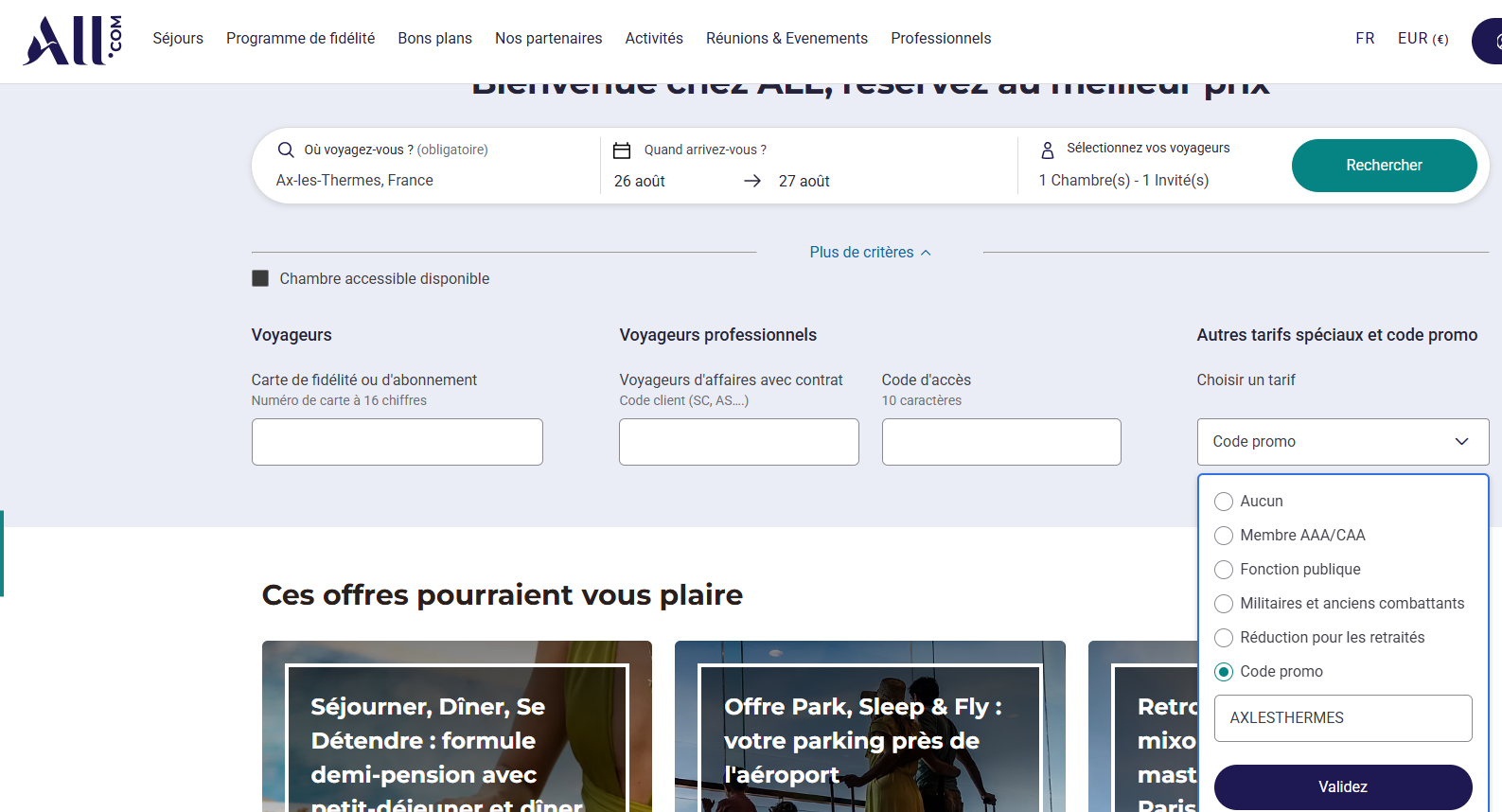
Task: Open the EUR currency selector
Action: (1422, 39)
